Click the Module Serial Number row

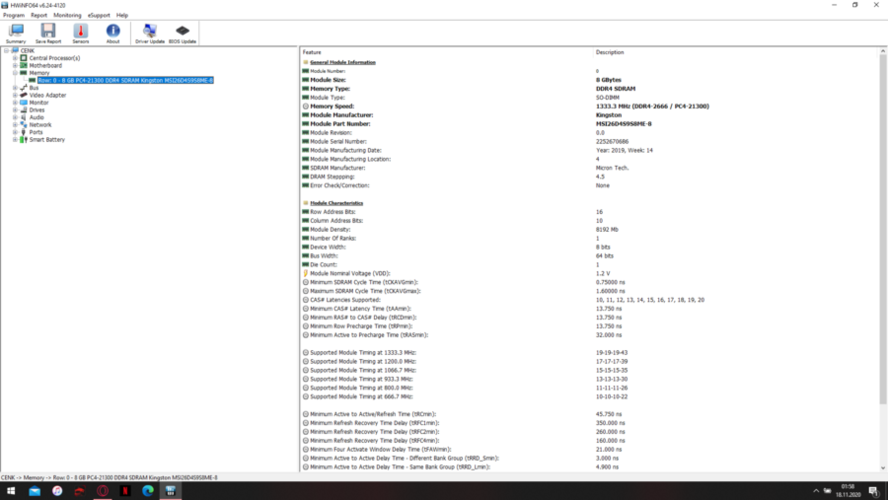point(589,142)
